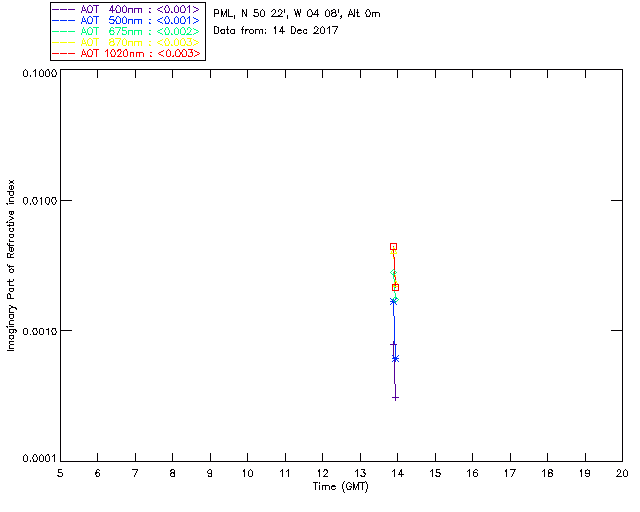Click the 0.1000 y-axis tick label
Viewport: 640px width, 512px height.
coord(39,73)
